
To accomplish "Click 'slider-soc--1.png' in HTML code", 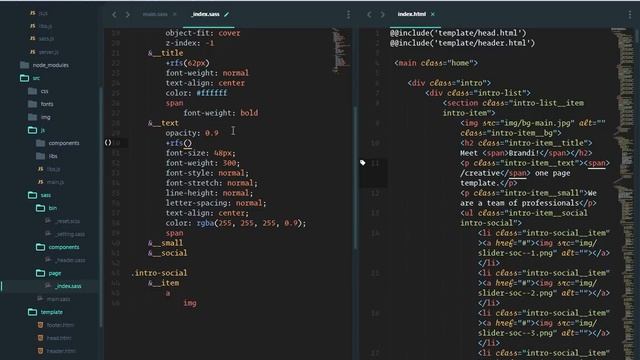I will (x=518, y=253).
